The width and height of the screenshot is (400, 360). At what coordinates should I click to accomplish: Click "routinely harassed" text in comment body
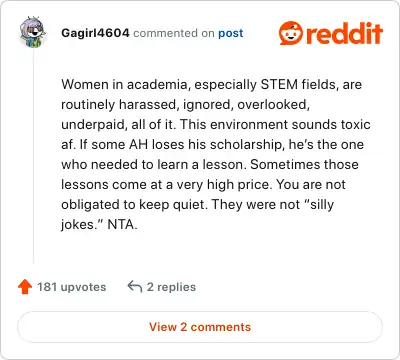click(120, 104)
